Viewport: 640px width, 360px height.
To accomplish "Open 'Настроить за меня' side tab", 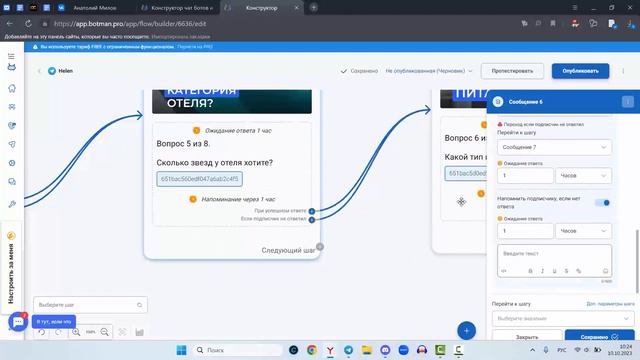I will (11, 267).
